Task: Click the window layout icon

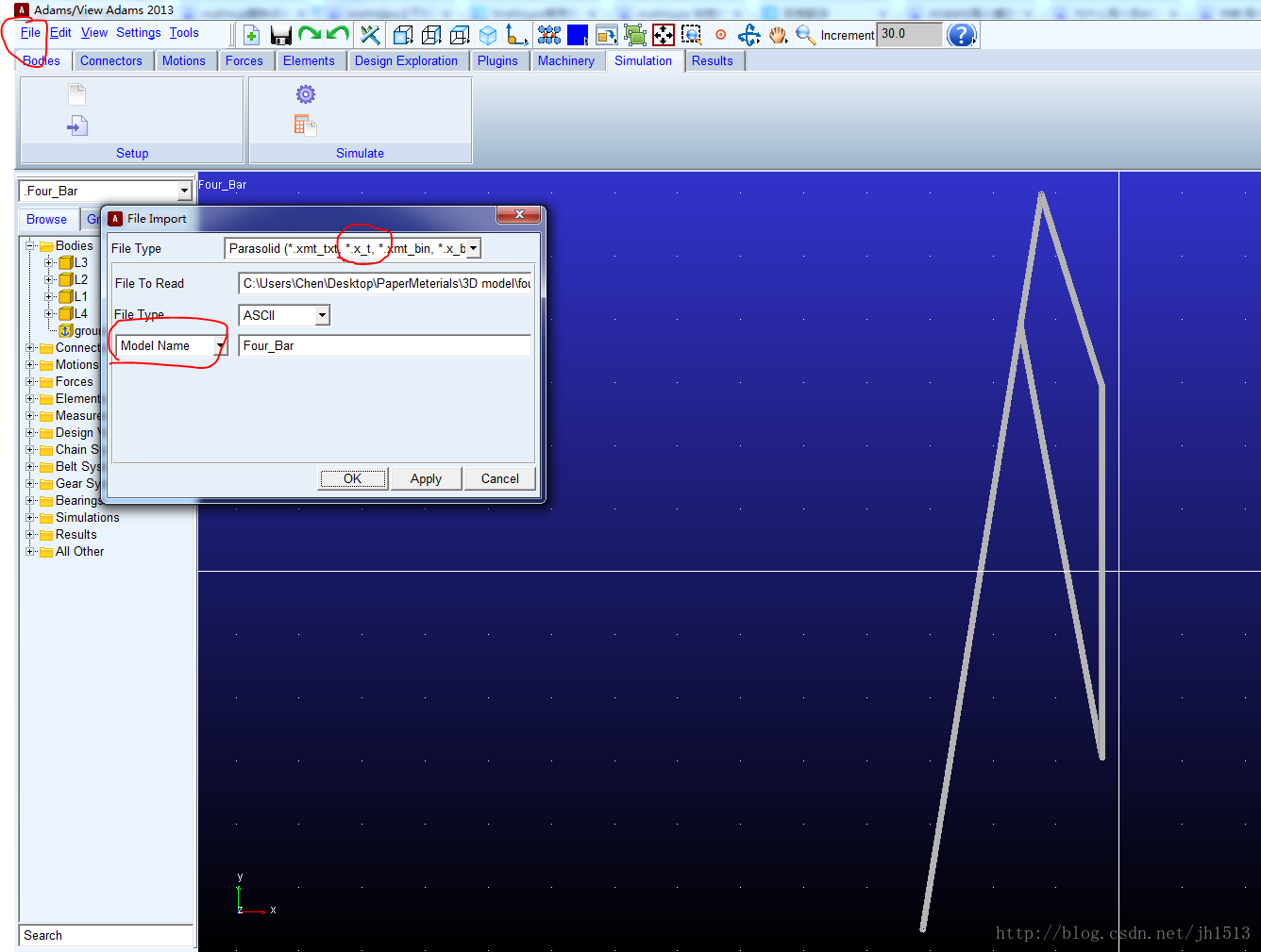Action: click(x=607, y=36)
